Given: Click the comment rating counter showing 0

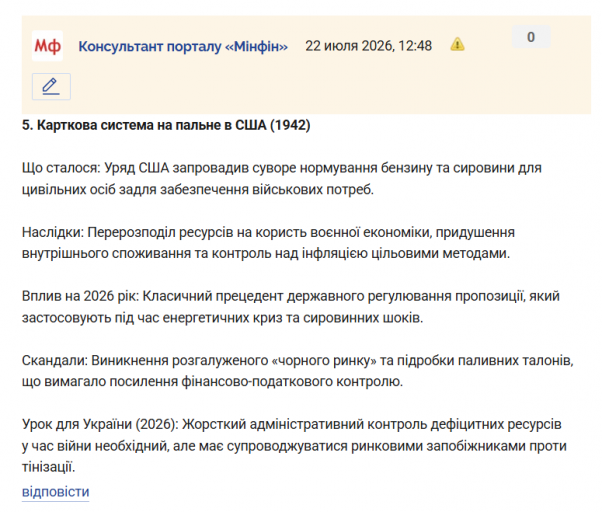Looking at the screenshot, I should coord(531,37).
